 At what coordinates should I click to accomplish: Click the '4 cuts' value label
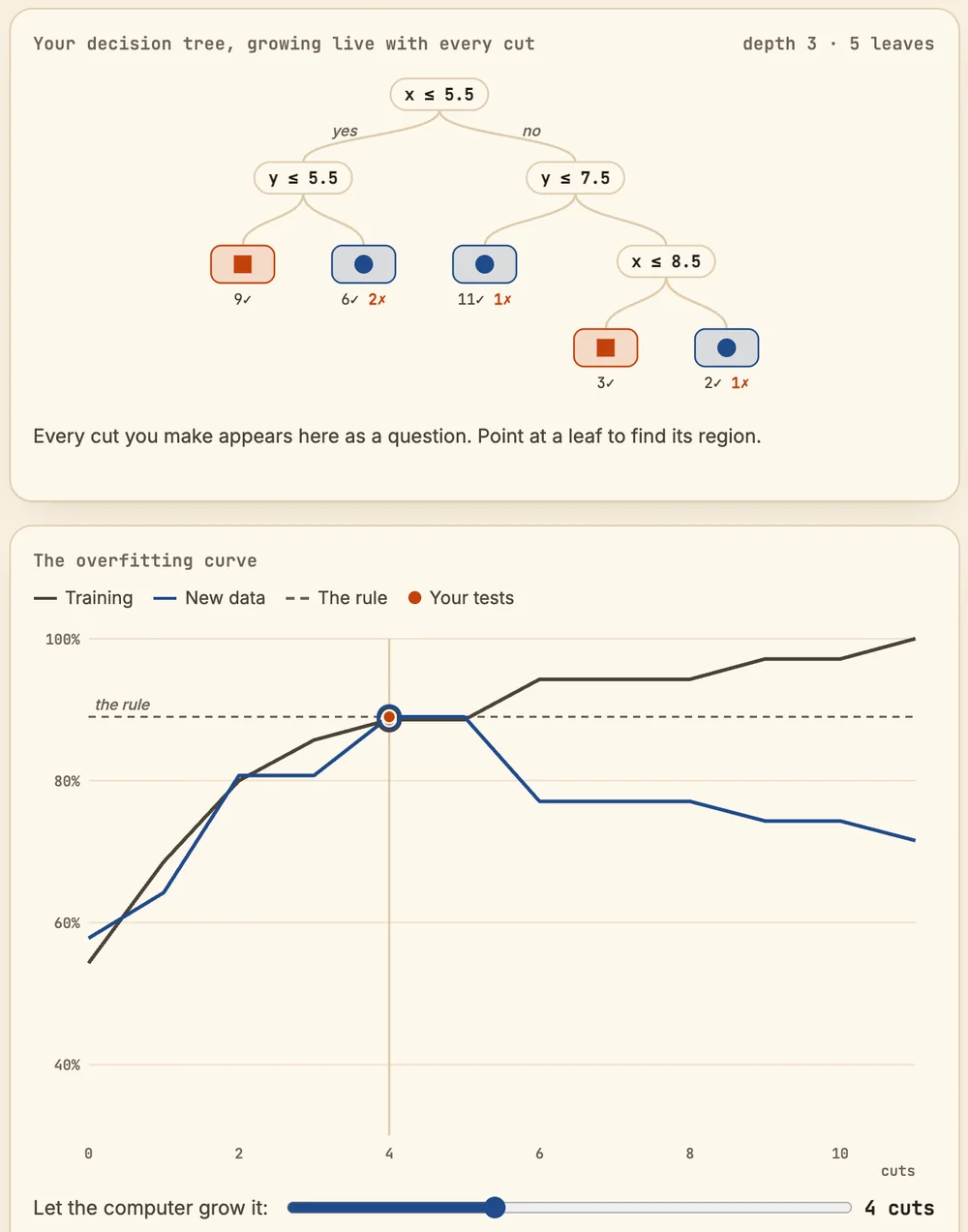(x=899, y=1208)
